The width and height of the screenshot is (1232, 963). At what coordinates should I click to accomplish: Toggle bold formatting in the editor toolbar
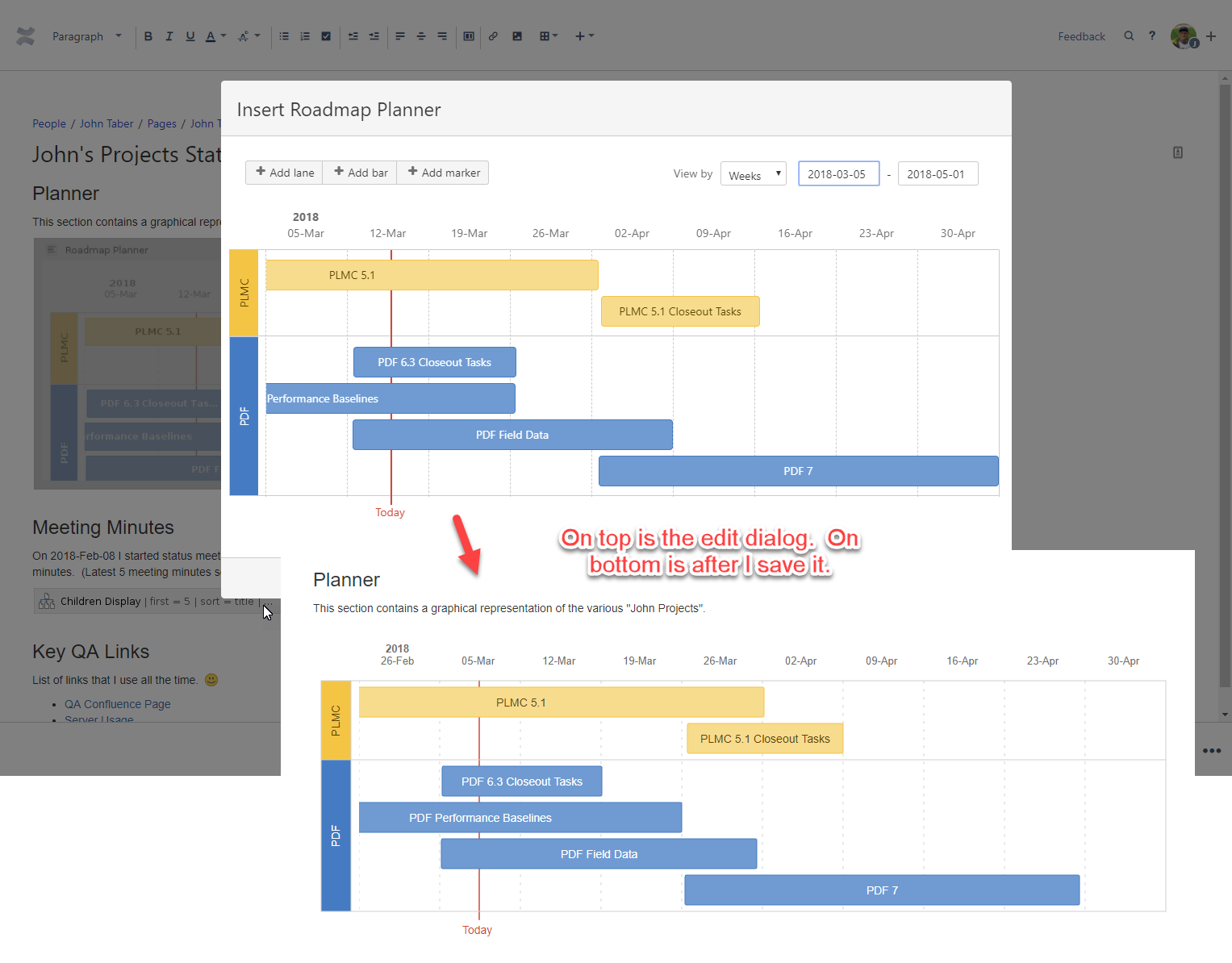point(148,36)
